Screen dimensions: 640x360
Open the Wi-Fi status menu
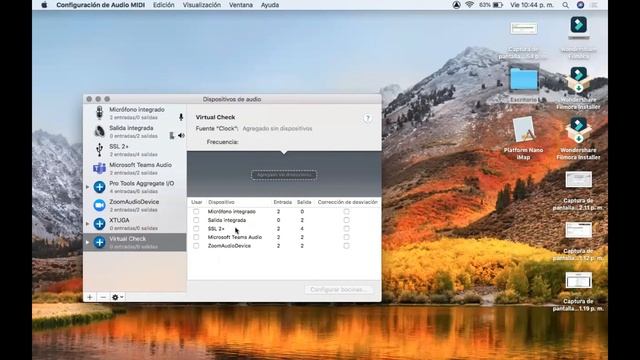469,5
